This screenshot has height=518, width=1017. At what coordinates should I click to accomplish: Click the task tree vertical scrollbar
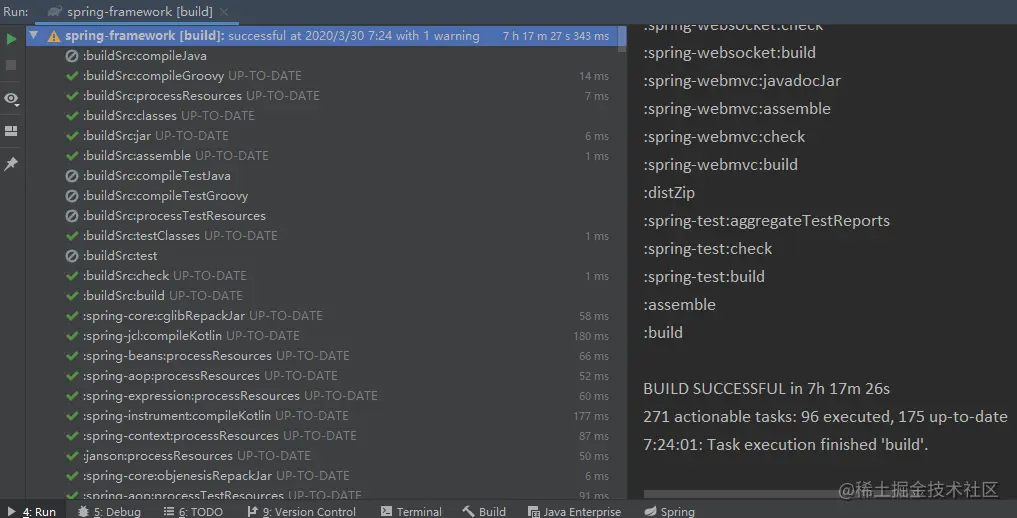click(623, 39)
